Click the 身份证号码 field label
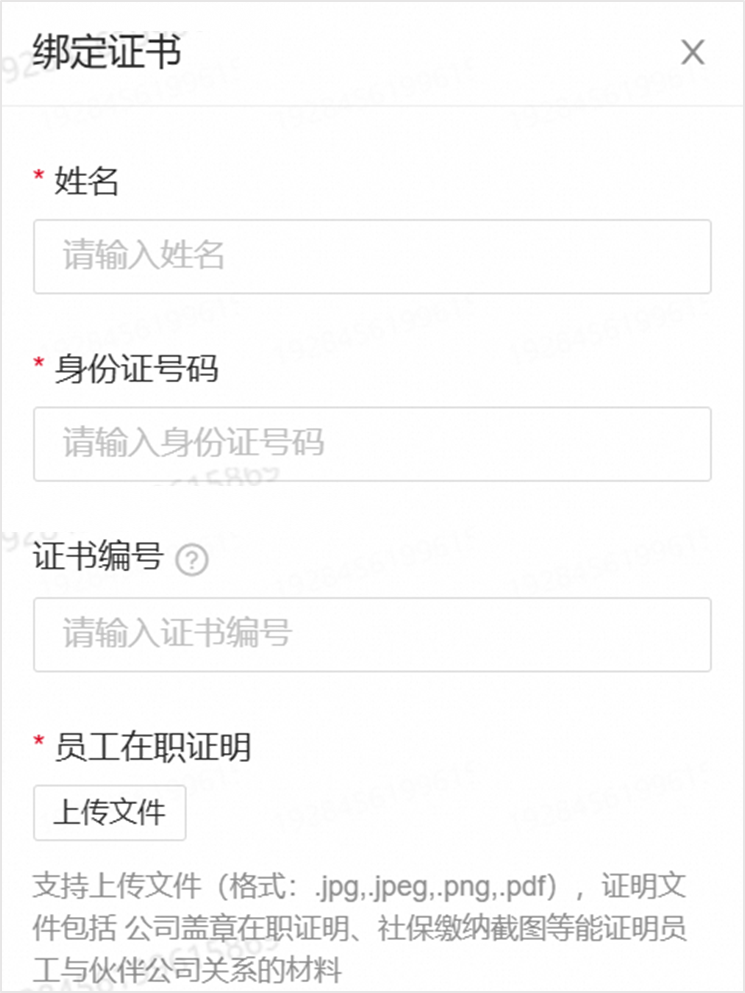The image size is (745, 993). 136,369
